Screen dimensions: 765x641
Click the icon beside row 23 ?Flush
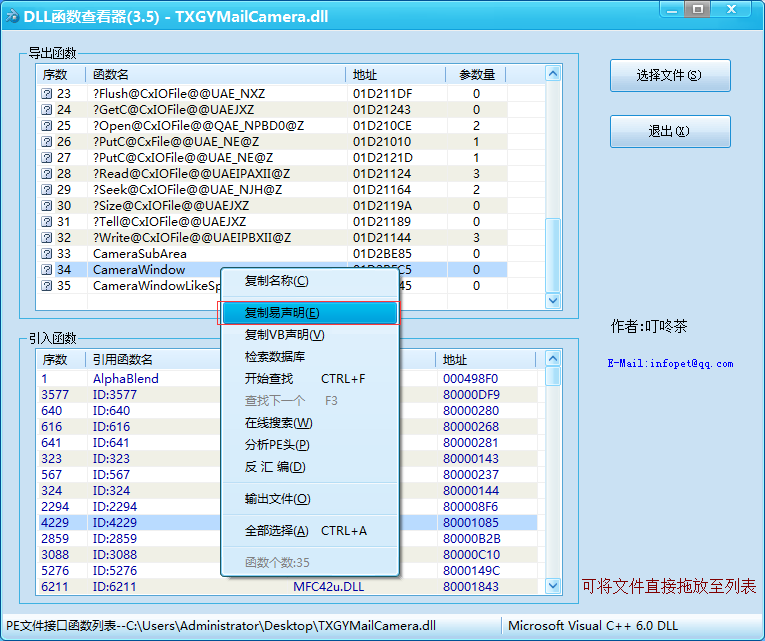point(46,94)
